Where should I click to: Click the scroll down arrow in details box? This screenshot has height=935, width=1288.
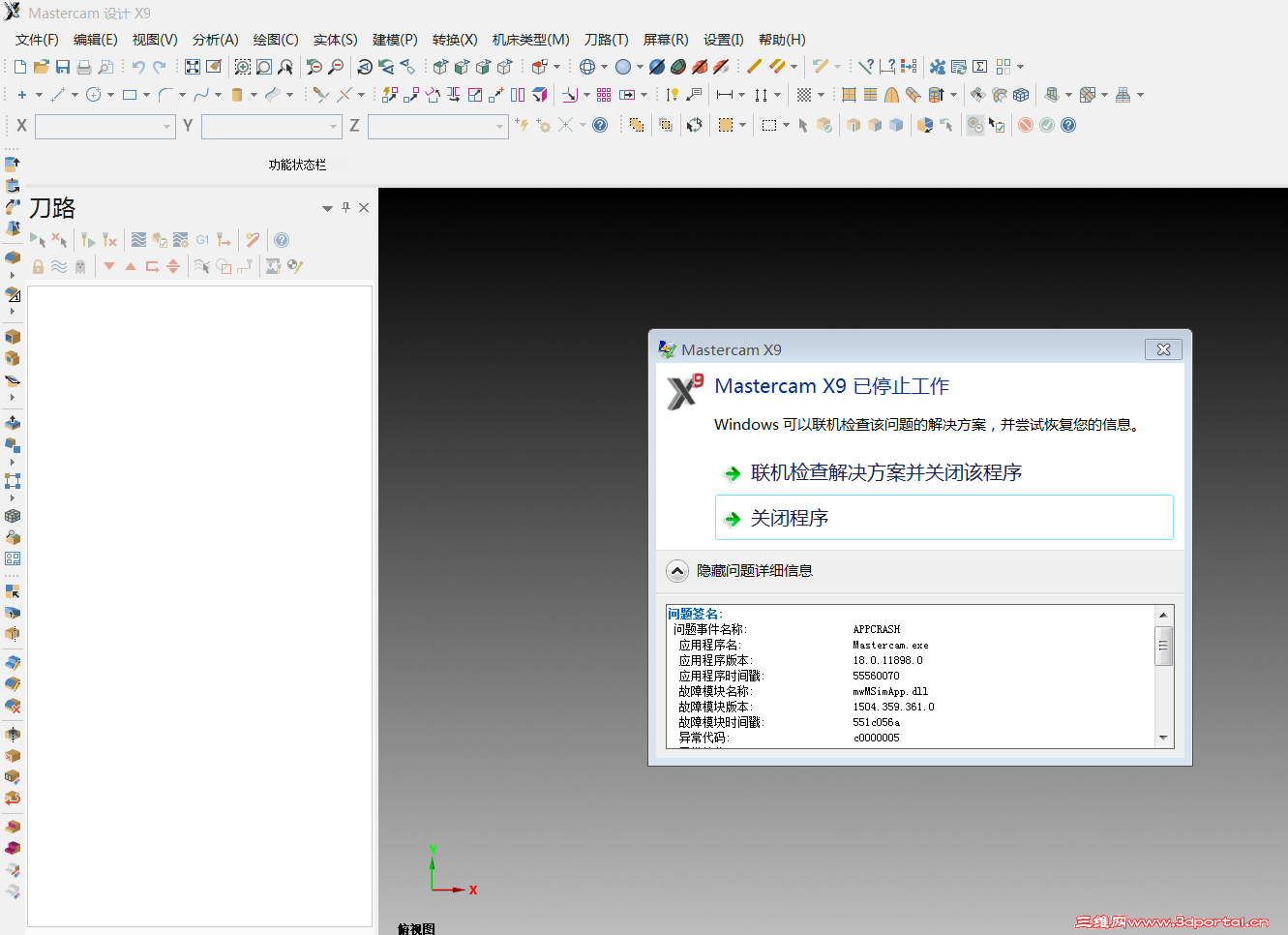click(1163, 739)
